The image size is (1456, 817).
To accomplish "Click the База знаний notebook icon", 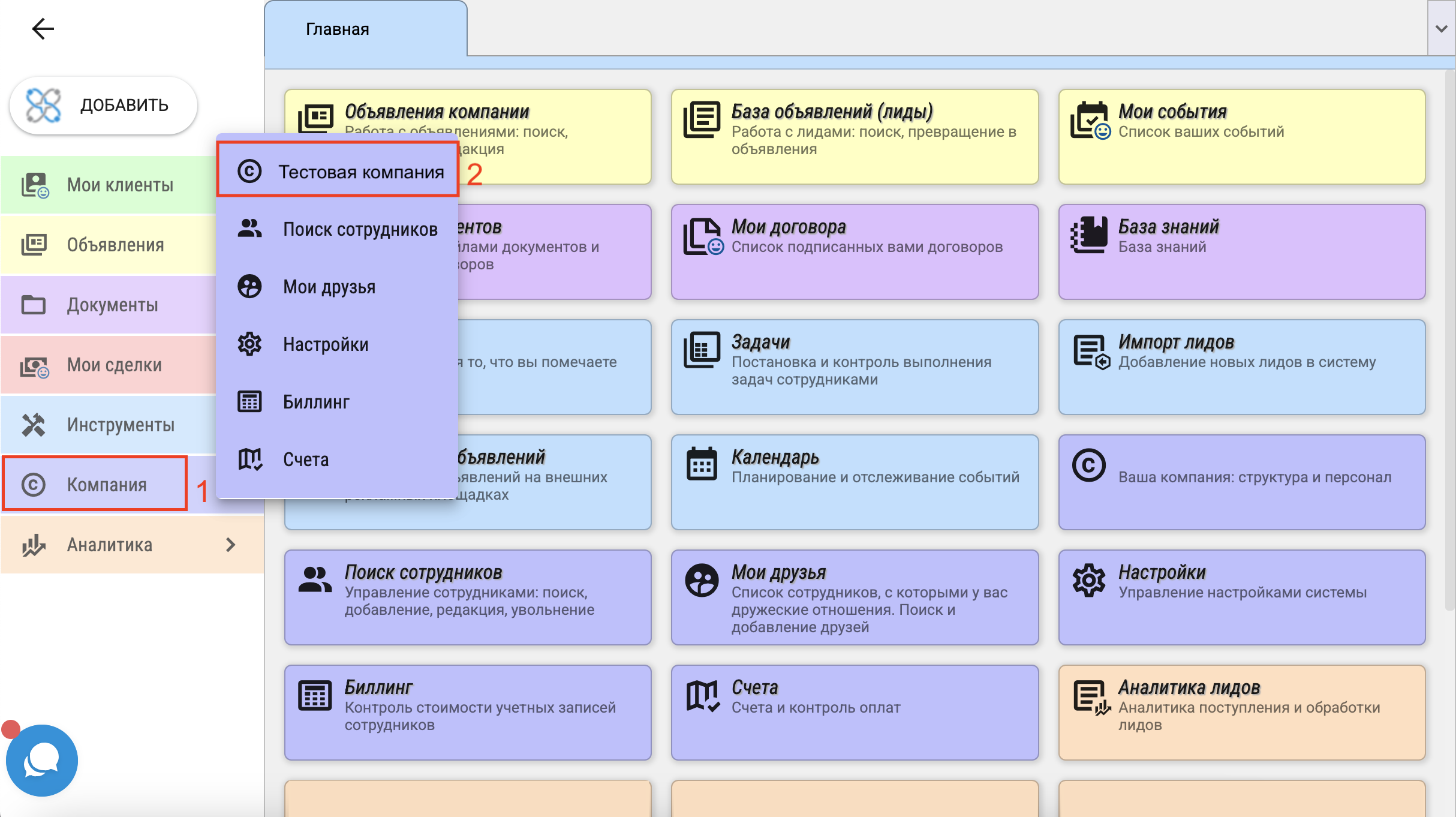I will 1089,235.
